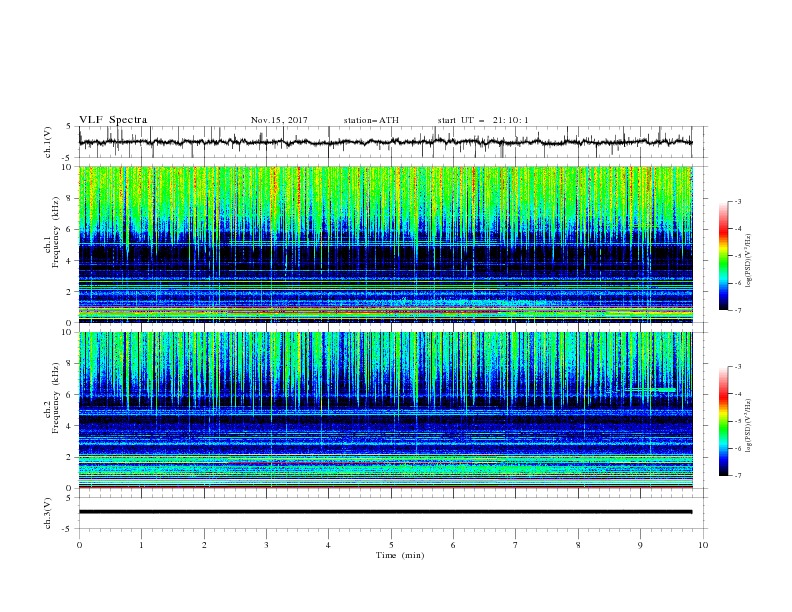This screenshot has height=612, width=792.
Task: Click the date 'Nov.15, 2017' label
Action: (279, 120)
